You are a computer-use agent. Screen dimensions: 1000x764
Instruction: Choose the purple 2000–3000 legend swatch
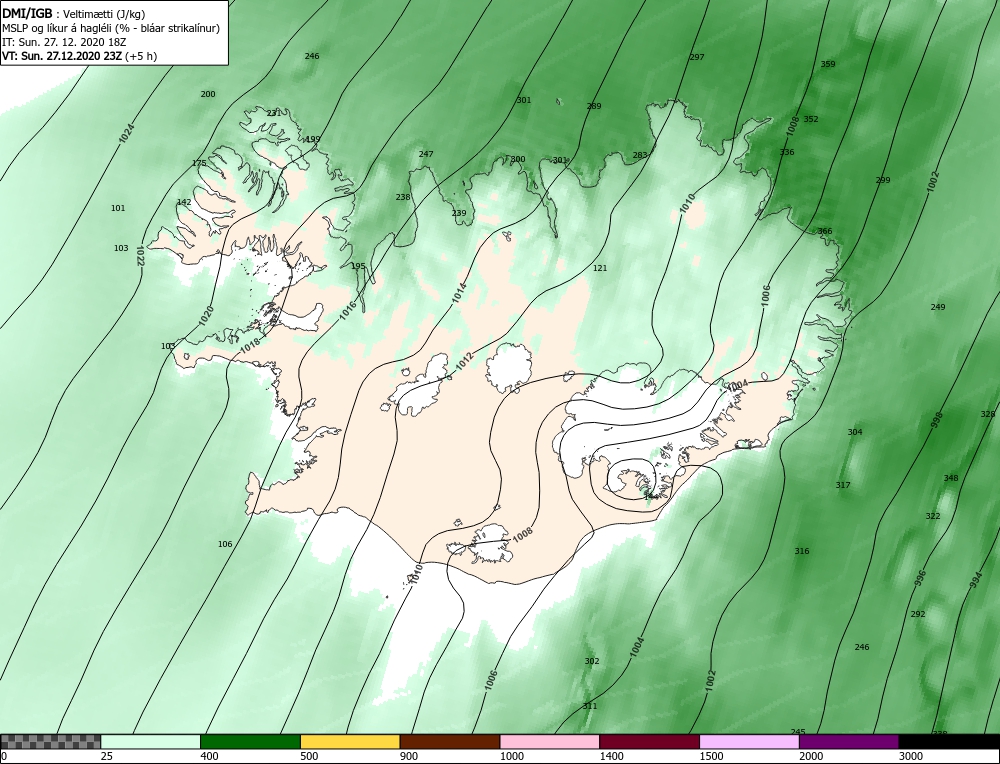[x=849, y=741]
